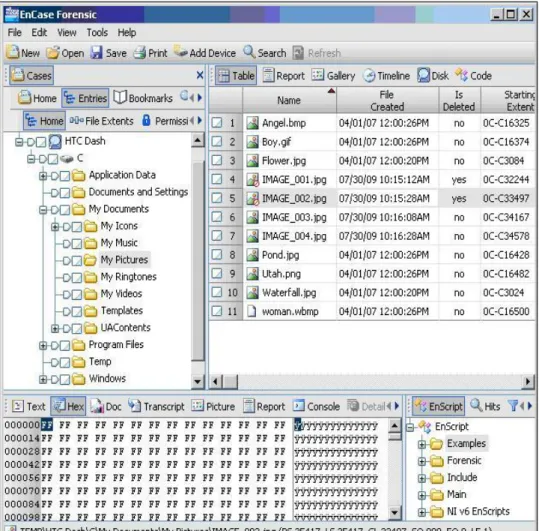The height and width of the screenshot is (531, 539).
Task: Expand the UAContents folder
Action: [55, 329]
